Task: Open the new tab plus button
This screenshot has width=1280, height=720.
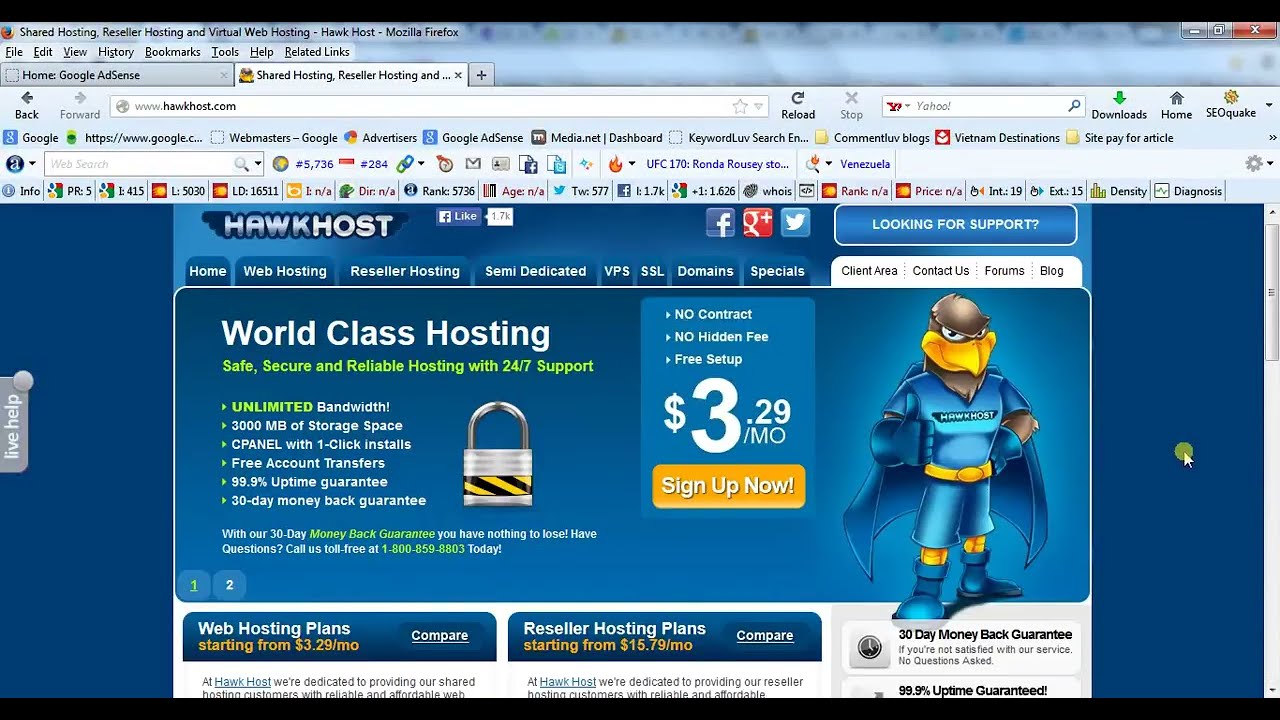Action: coord(481,75)
